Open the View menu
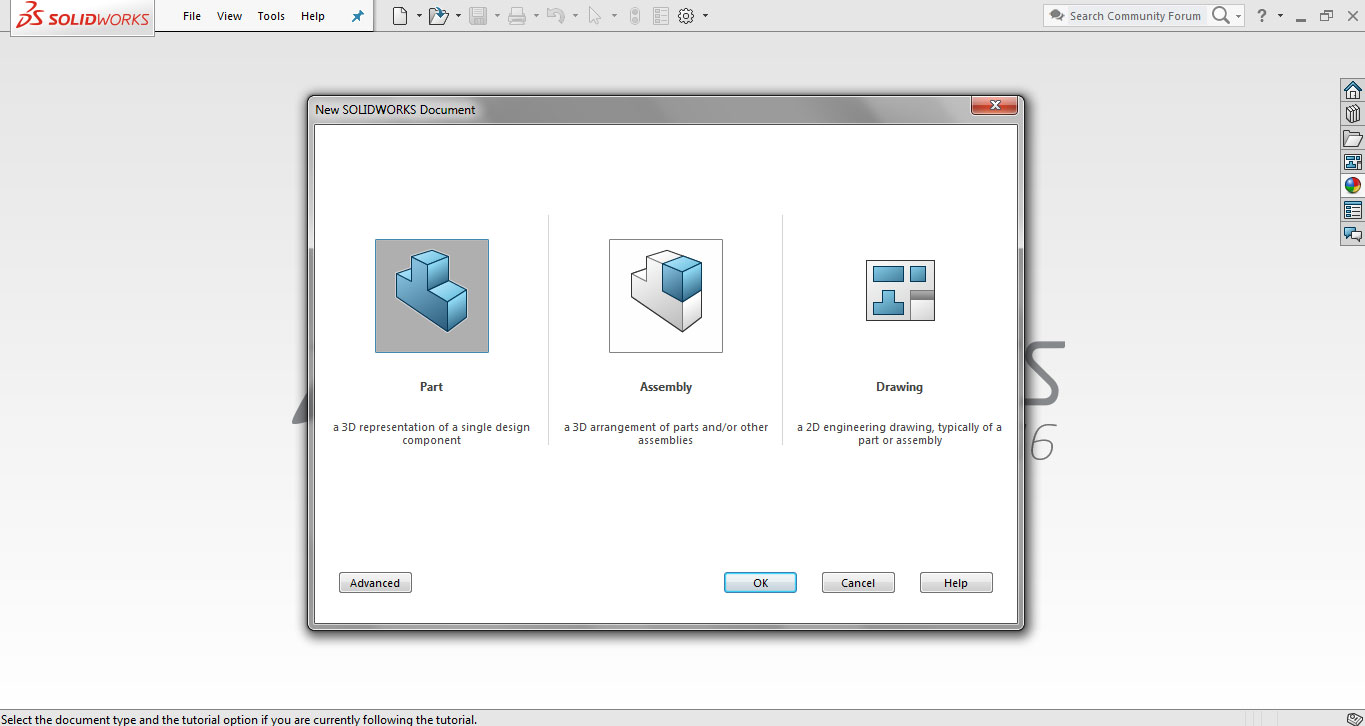 coord(230,16)
